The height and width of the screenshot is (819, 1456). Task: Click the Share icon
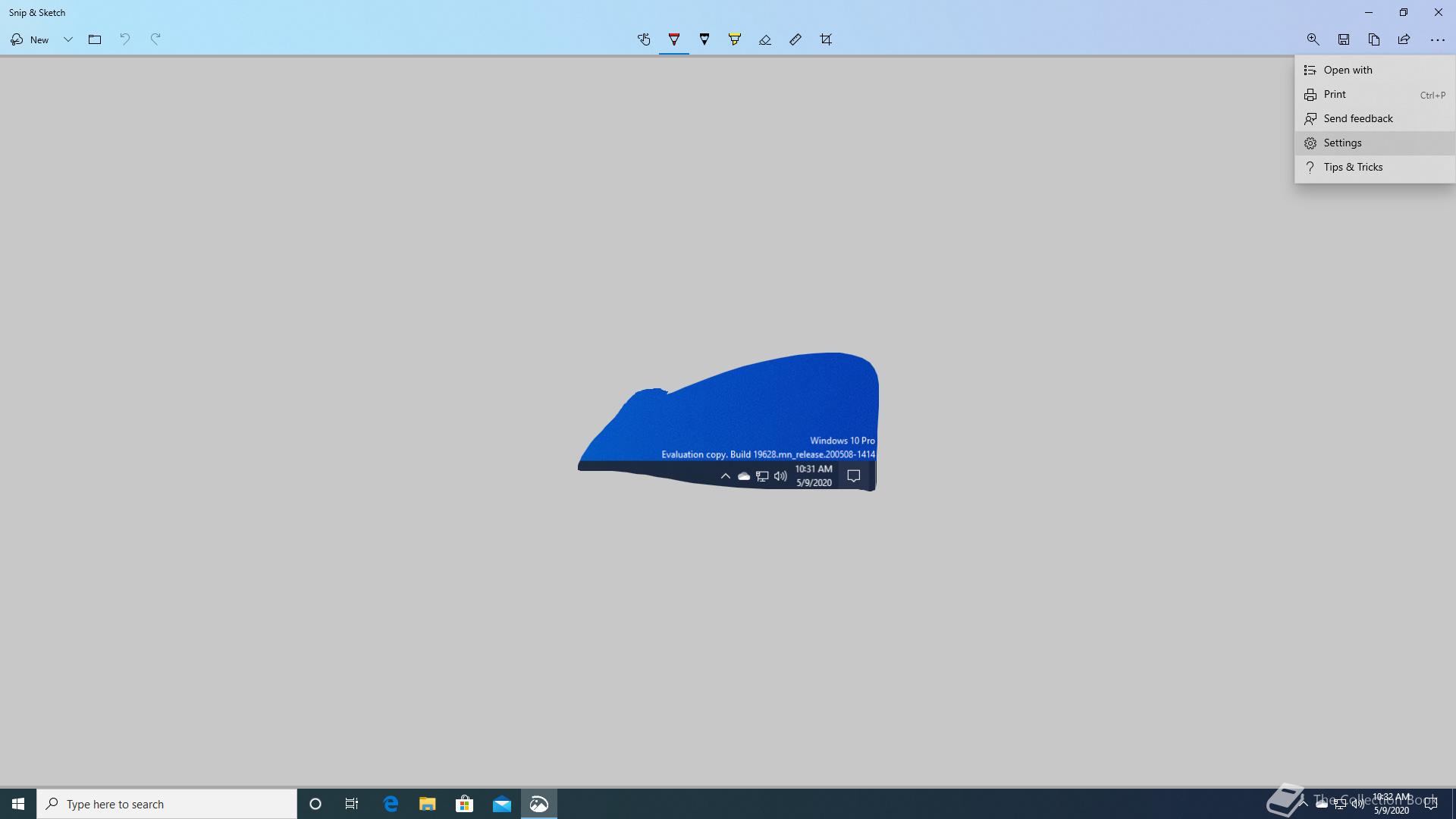click(x=1404, y=39)
